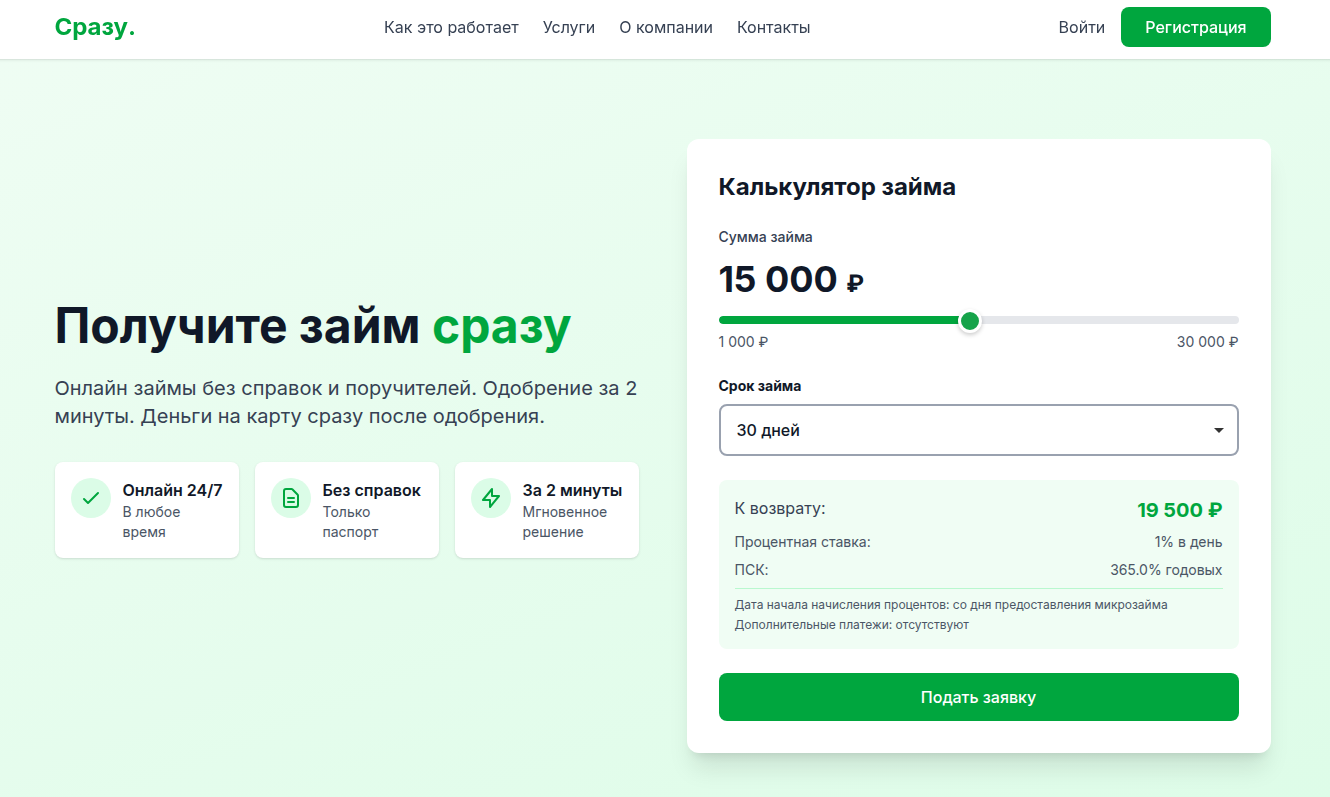Image resolution: width=1330 pixels, height=797 pixels.
Task: Click the lightning icon on За 2 минуты card
Action: pos(490,497)
